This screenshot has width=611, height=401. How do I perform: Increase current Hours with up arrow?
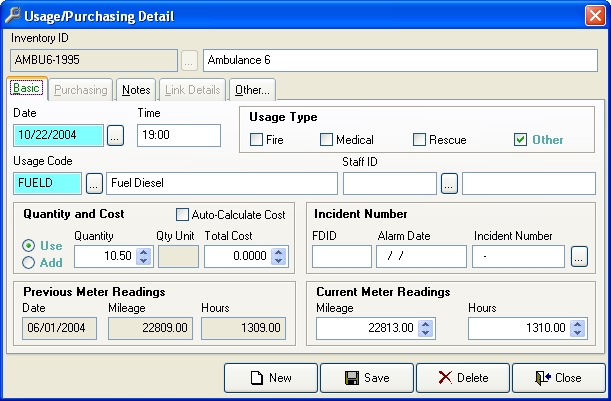coord(577,324)
